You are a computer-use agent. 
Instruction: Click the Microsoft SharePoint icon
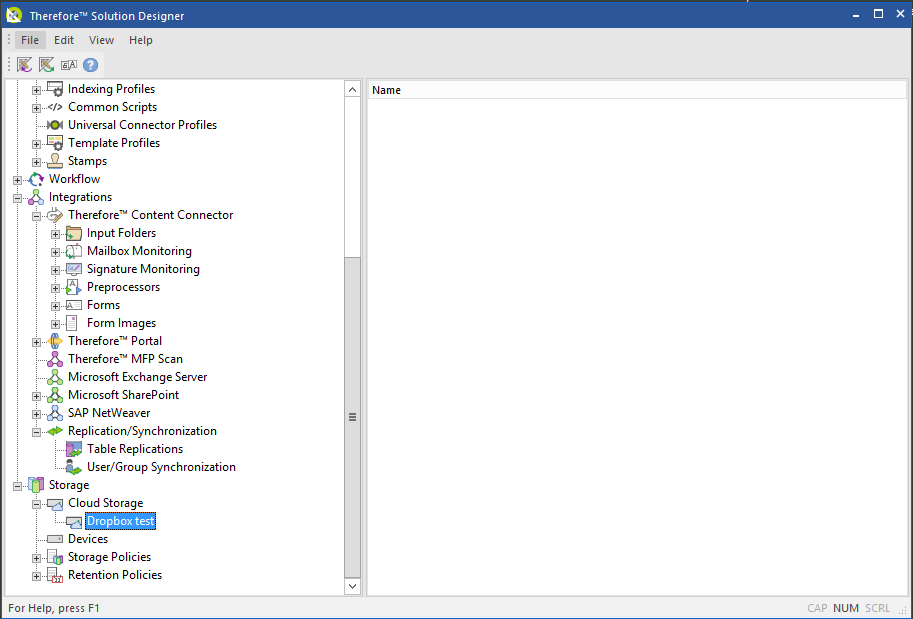coord(54,394)
